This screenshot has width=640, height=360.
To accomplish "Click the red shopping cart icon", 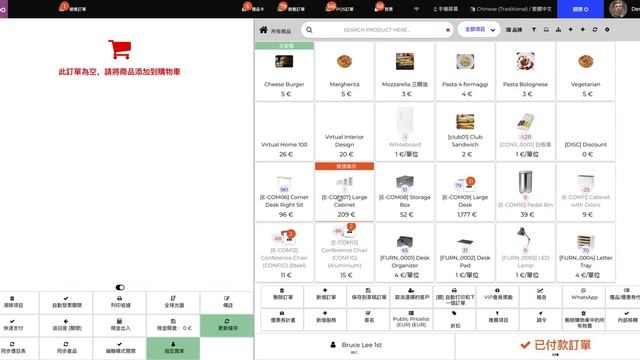I will tap(120, 49).
